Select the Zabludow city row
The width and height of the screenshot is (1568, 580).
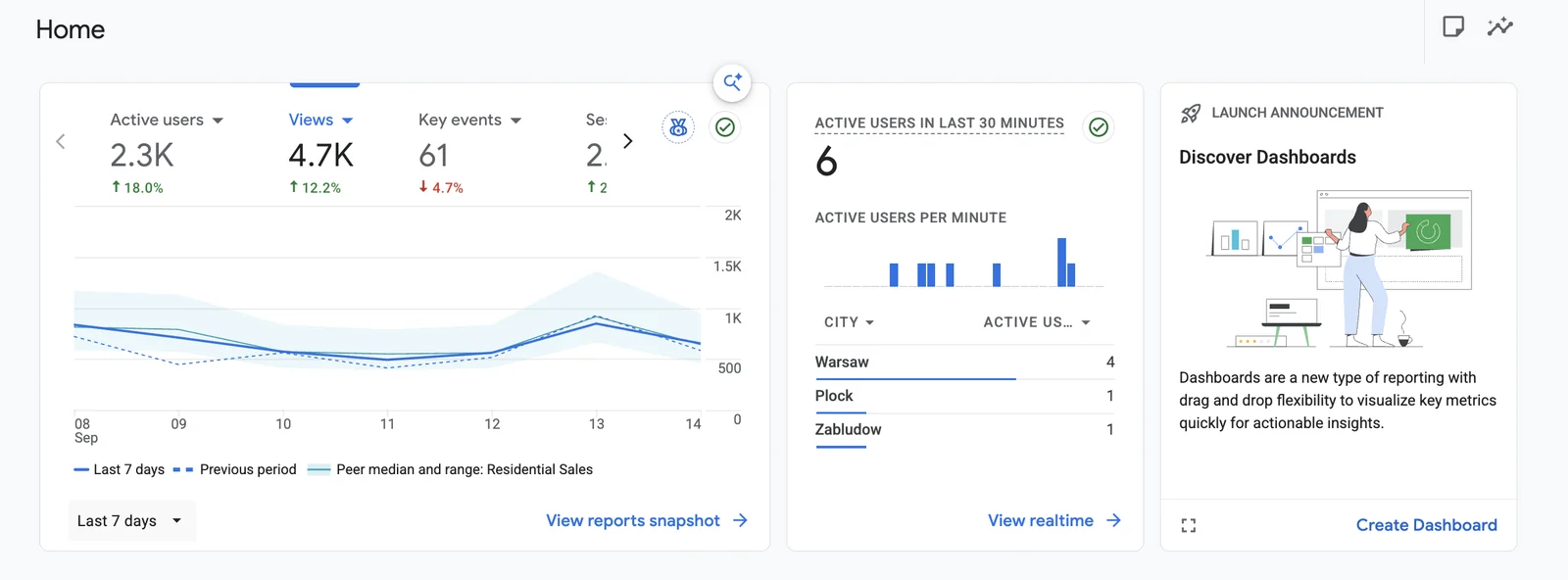[x=965, y=430]
